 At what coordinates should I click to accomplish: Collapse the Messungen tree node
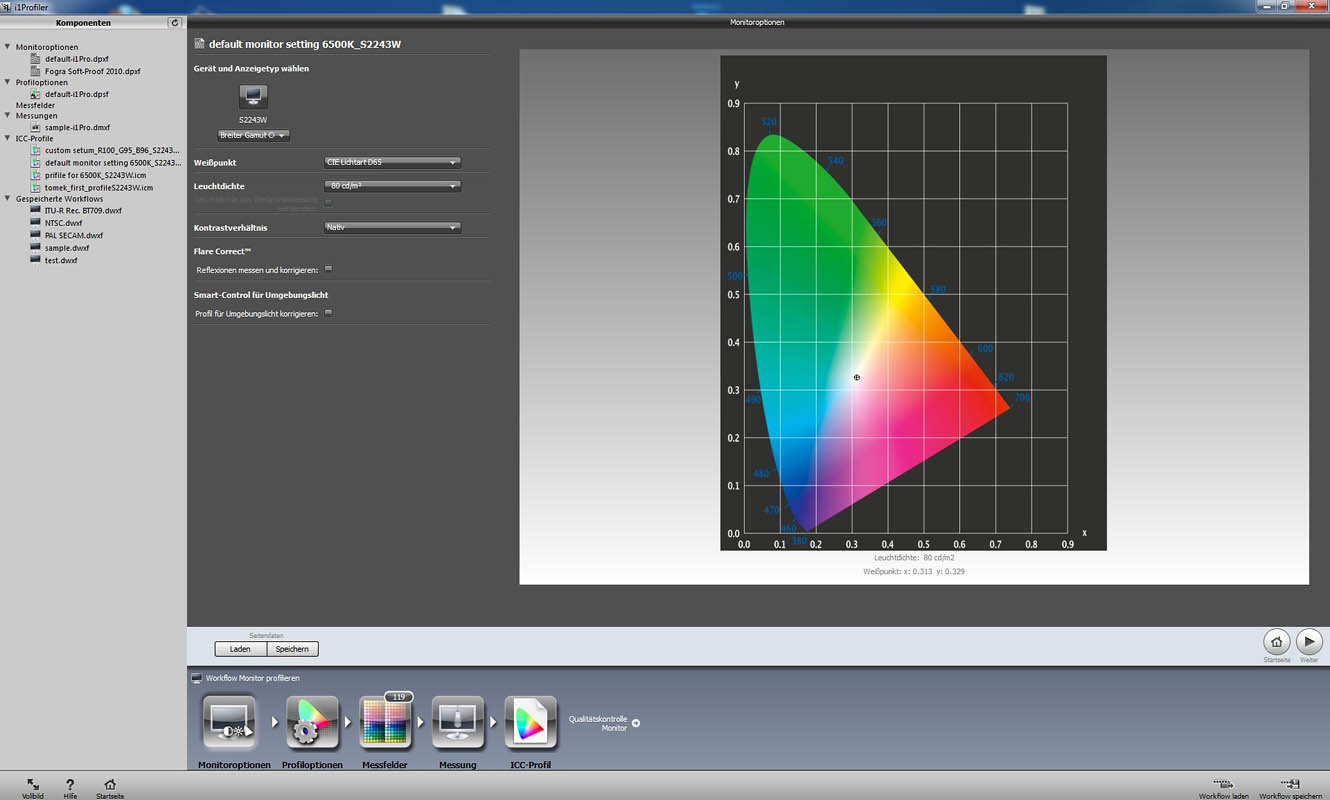[8, 116]
